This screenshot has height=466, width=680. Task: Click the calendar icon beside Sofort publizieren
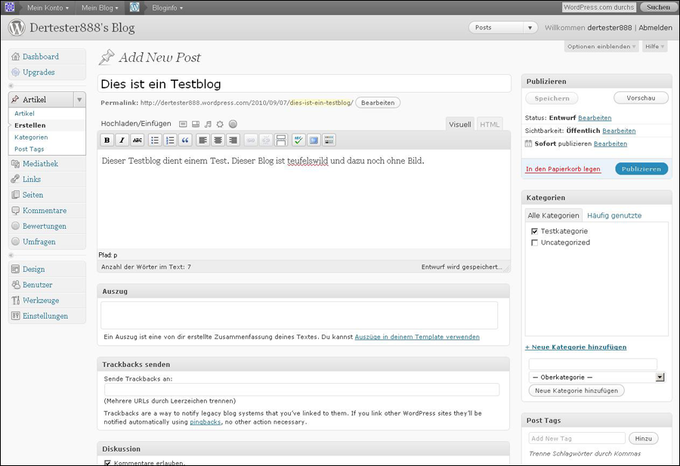click(528, 143)
